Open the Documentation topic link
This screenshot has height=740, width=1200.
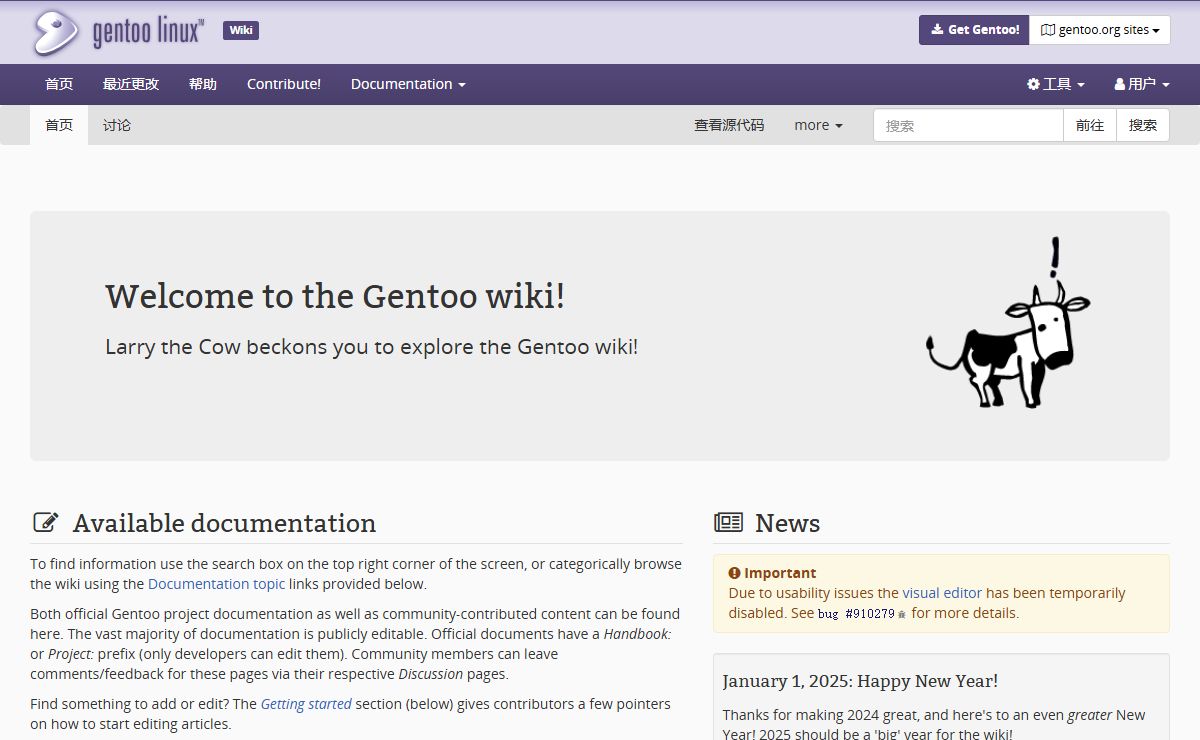tap(216, 584)
